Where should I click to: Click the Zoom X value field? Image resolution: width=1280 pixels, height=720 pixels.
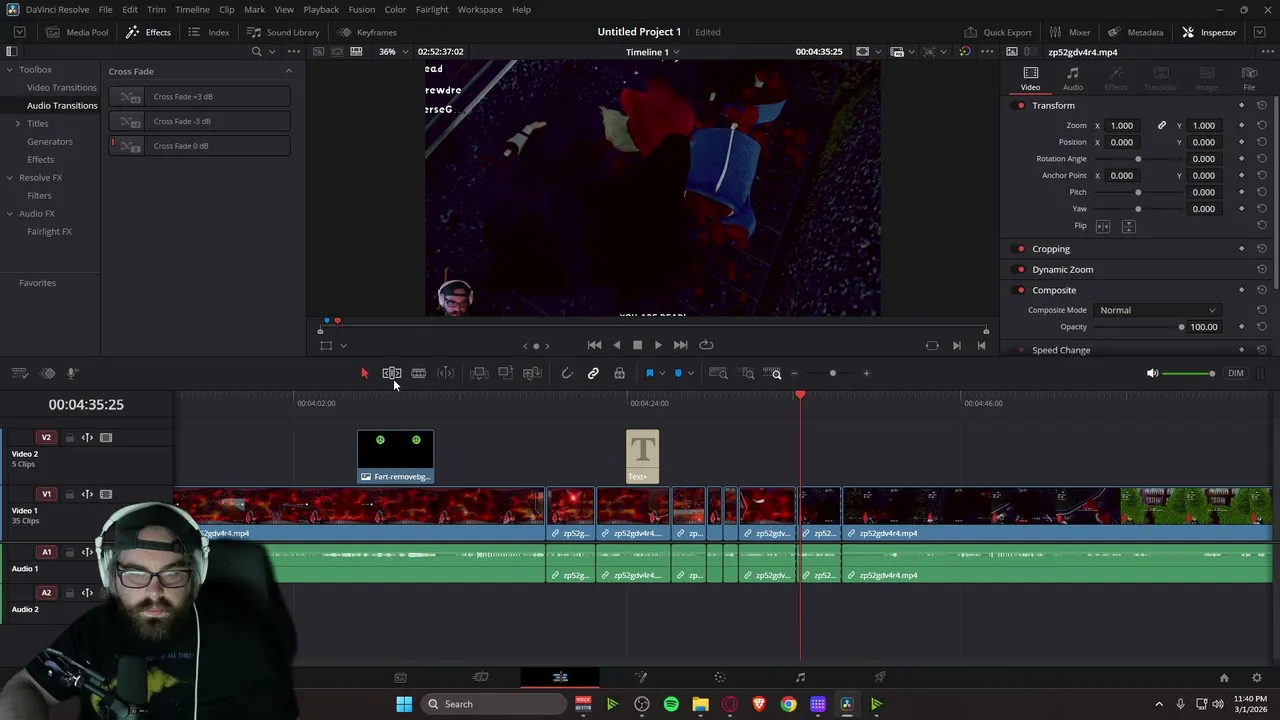[x=1122, y=126]
